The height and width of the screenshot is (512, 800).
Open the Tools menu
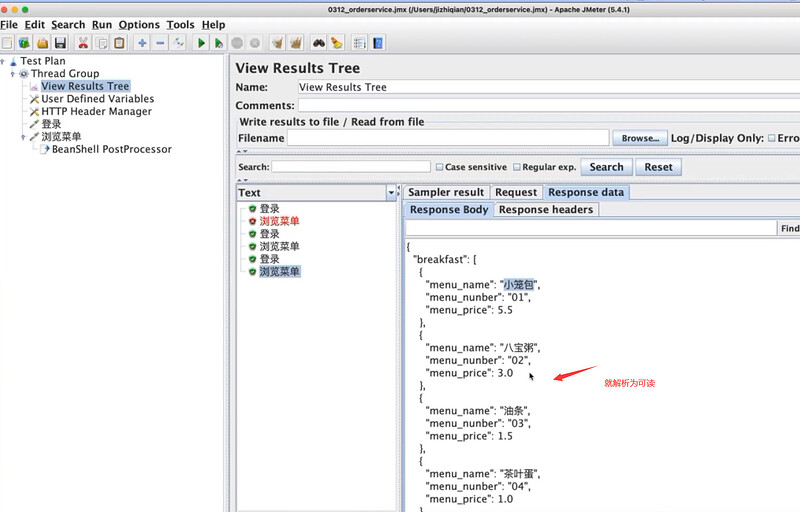180,24
